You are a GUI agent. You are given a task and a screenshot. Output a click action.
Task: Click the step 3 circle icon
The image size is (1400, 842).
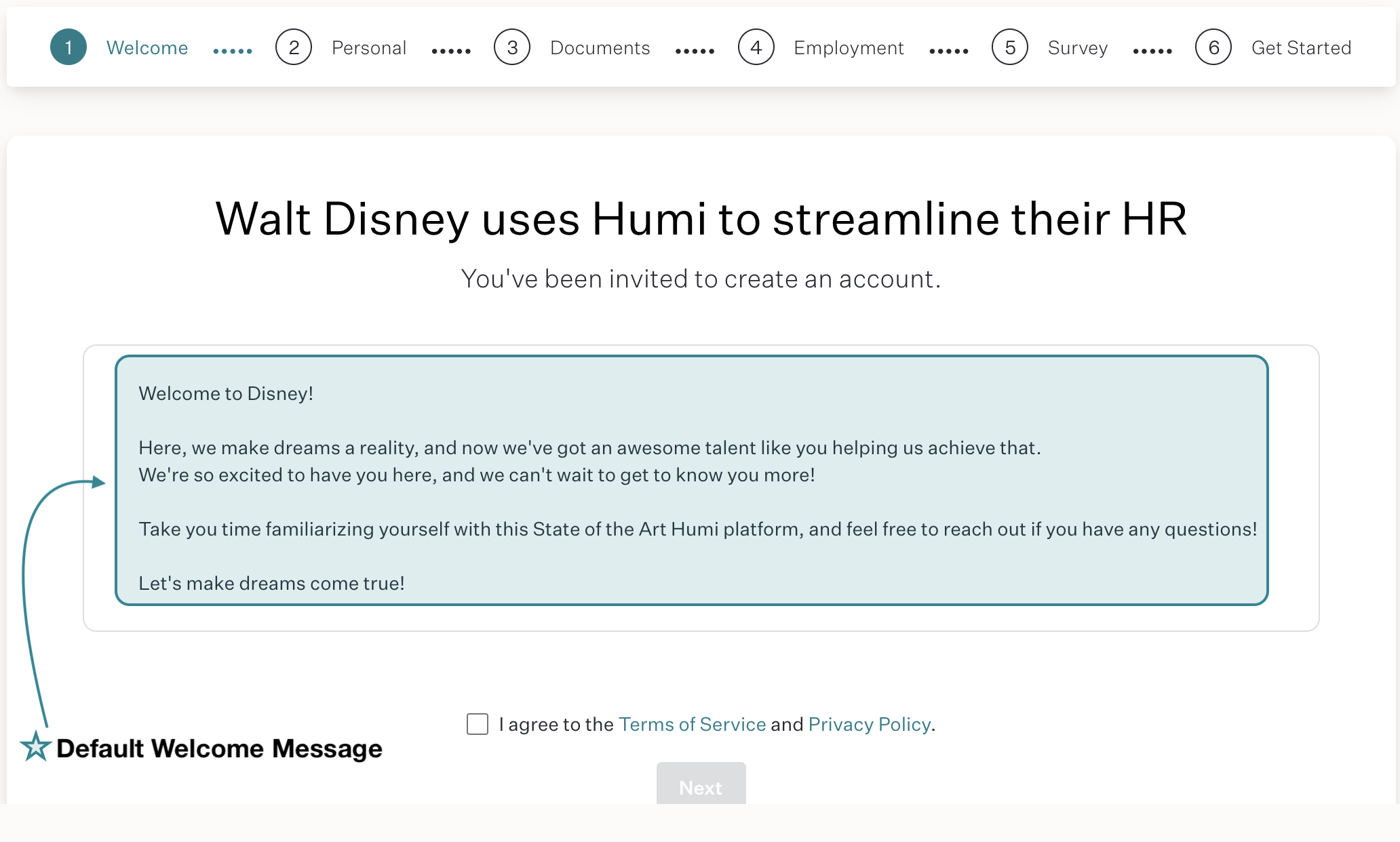click(x=512, y=47)
